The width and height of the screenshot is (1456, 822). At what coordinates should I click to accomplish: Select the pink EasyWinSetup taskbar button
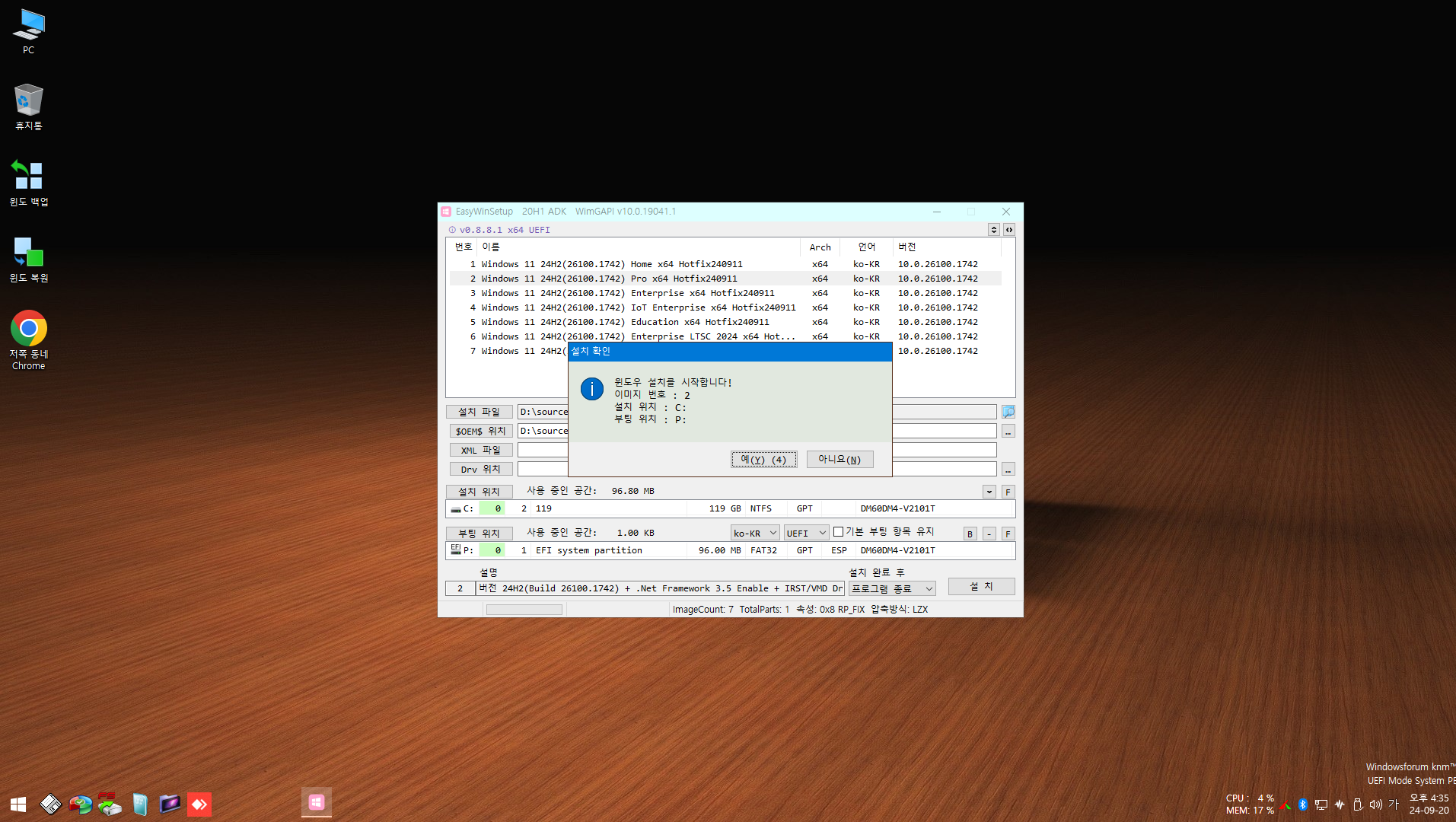tap(317, 802)
